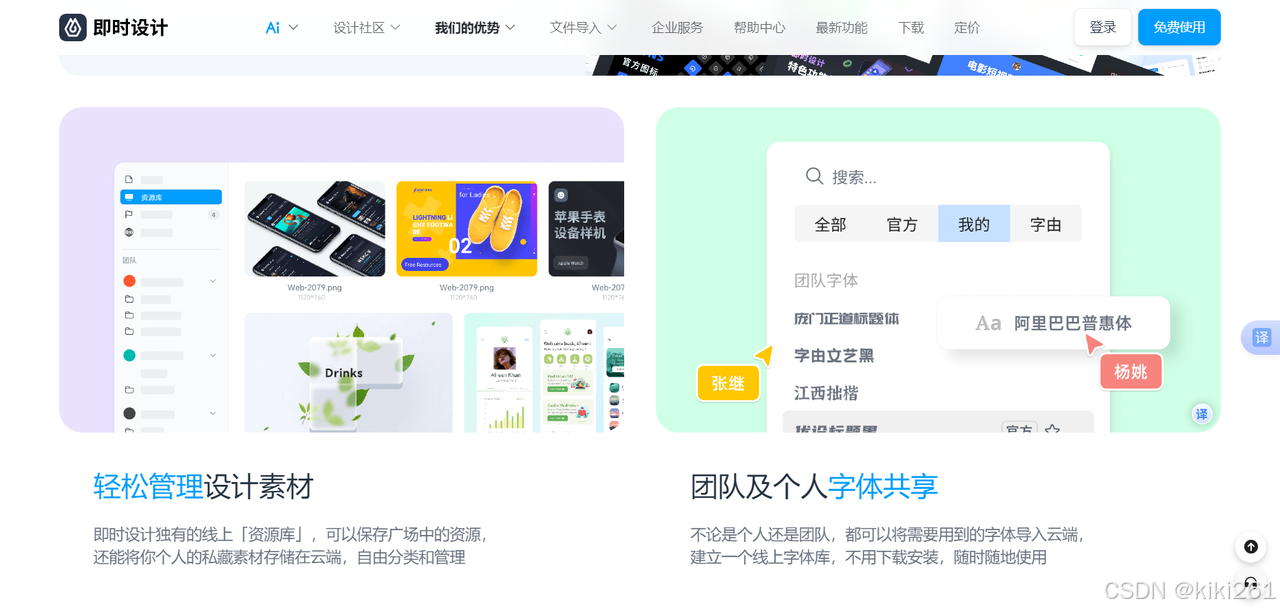The width and height of the screenshot is (1280, 612).
Task: Collapse the orange team chevron
Action: coord(213,282)
